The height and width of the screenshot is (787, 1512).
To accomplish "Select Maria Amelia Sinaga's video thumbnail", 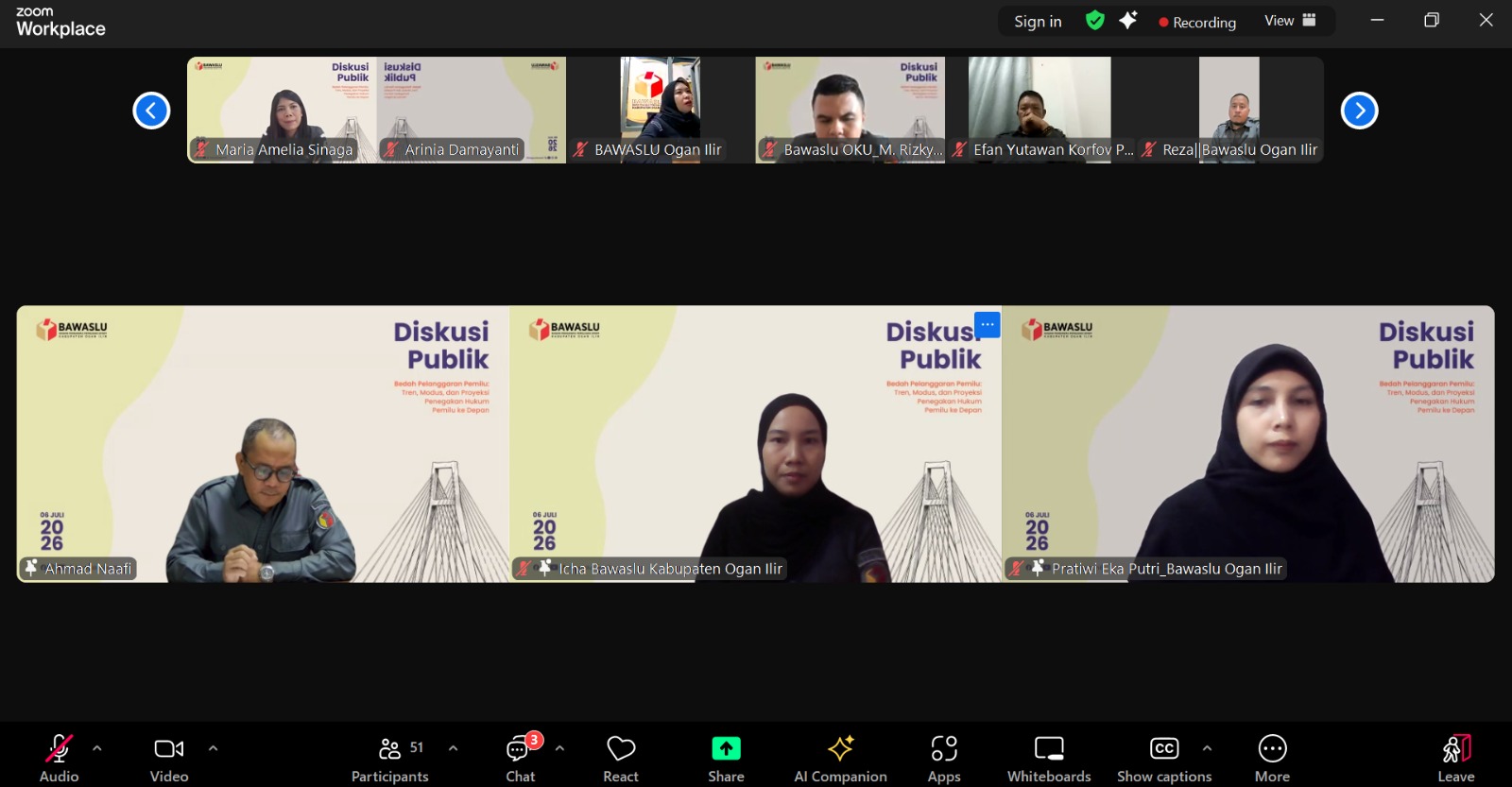I will tap(282, 110).
